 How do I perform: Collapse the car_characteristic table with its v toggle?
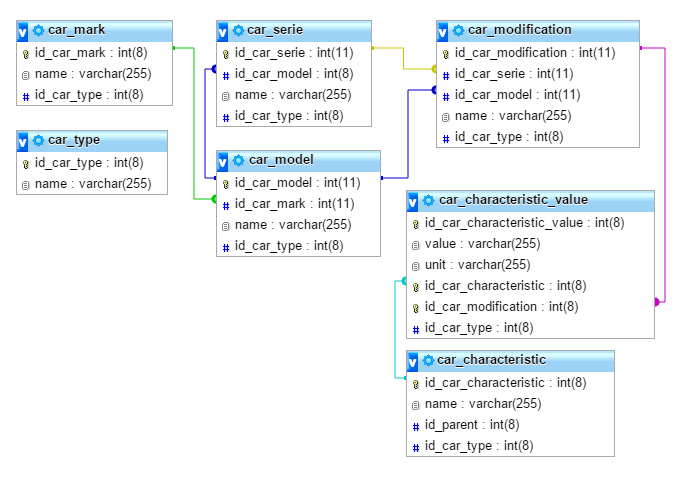point(413,361)
